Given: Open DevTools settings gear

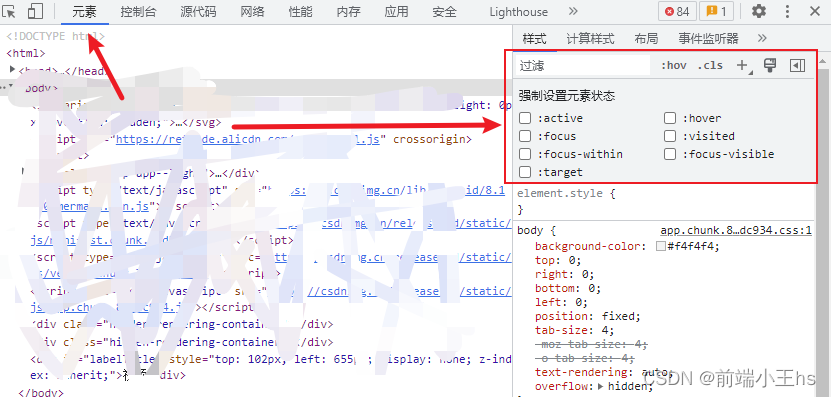Looking at the screenshot, I should (x=759, y=11).
